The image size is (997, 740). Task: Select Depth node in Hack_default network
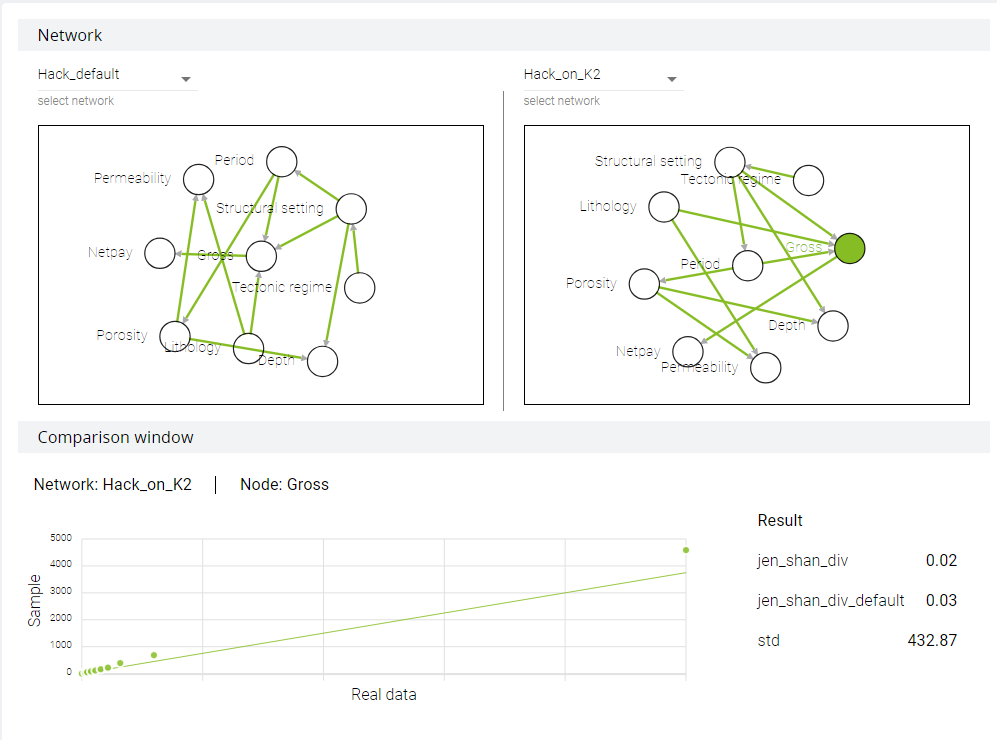322,361
